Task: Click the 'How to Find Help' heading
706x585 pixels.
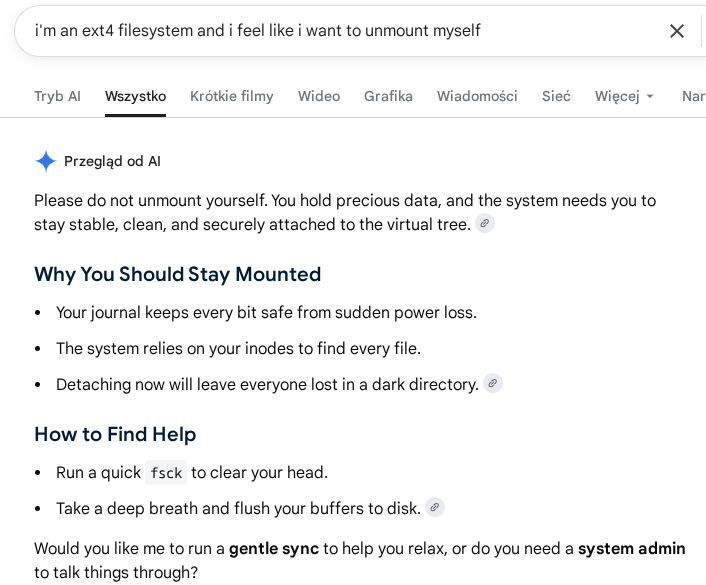Action: (x=115, y=434)
